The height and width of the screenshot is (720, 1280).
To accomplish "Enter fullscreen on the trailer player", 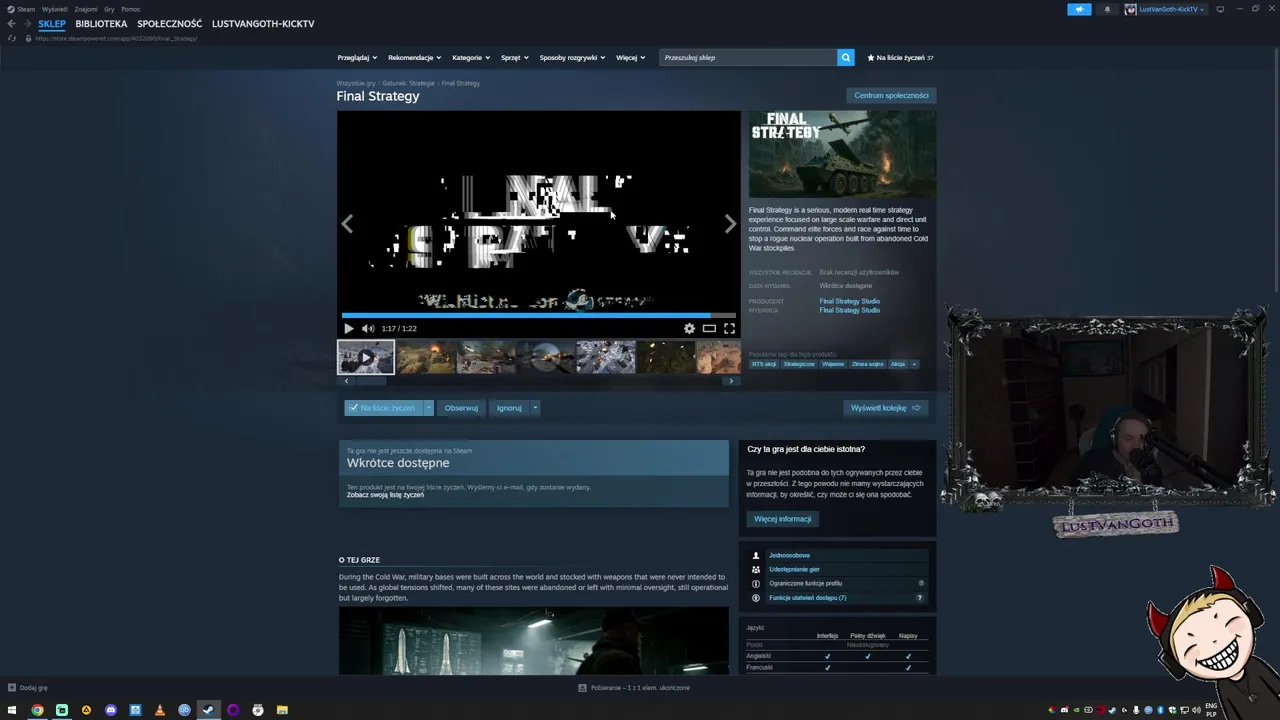I will 729,328.
